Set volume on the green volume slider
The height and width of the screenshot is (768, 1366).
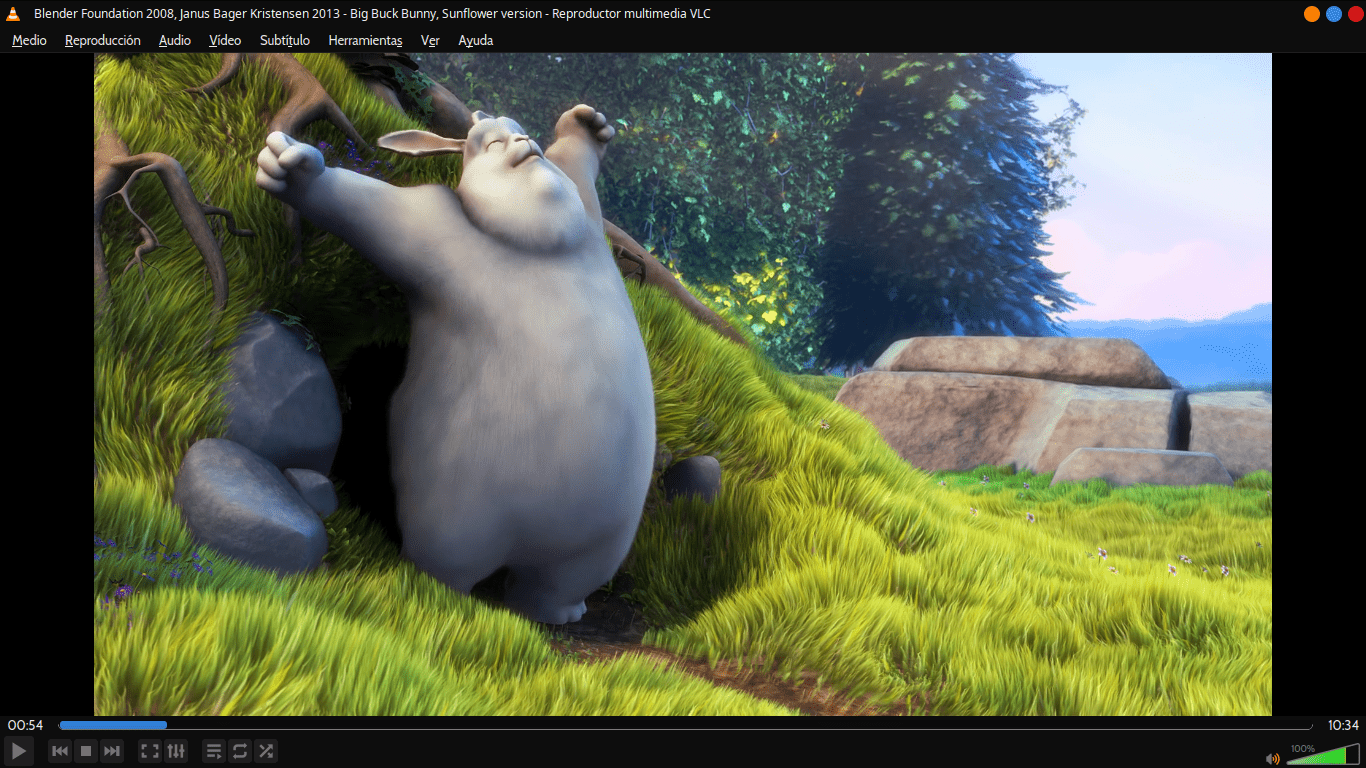[1323, 754]
